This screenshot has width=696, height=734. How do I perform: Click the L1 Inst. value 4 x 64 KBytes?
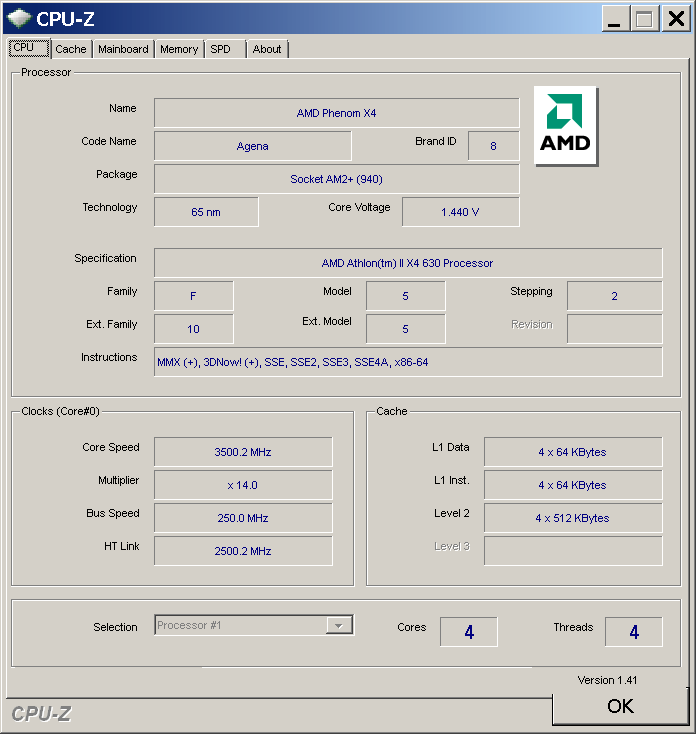[x=573, y=485]
